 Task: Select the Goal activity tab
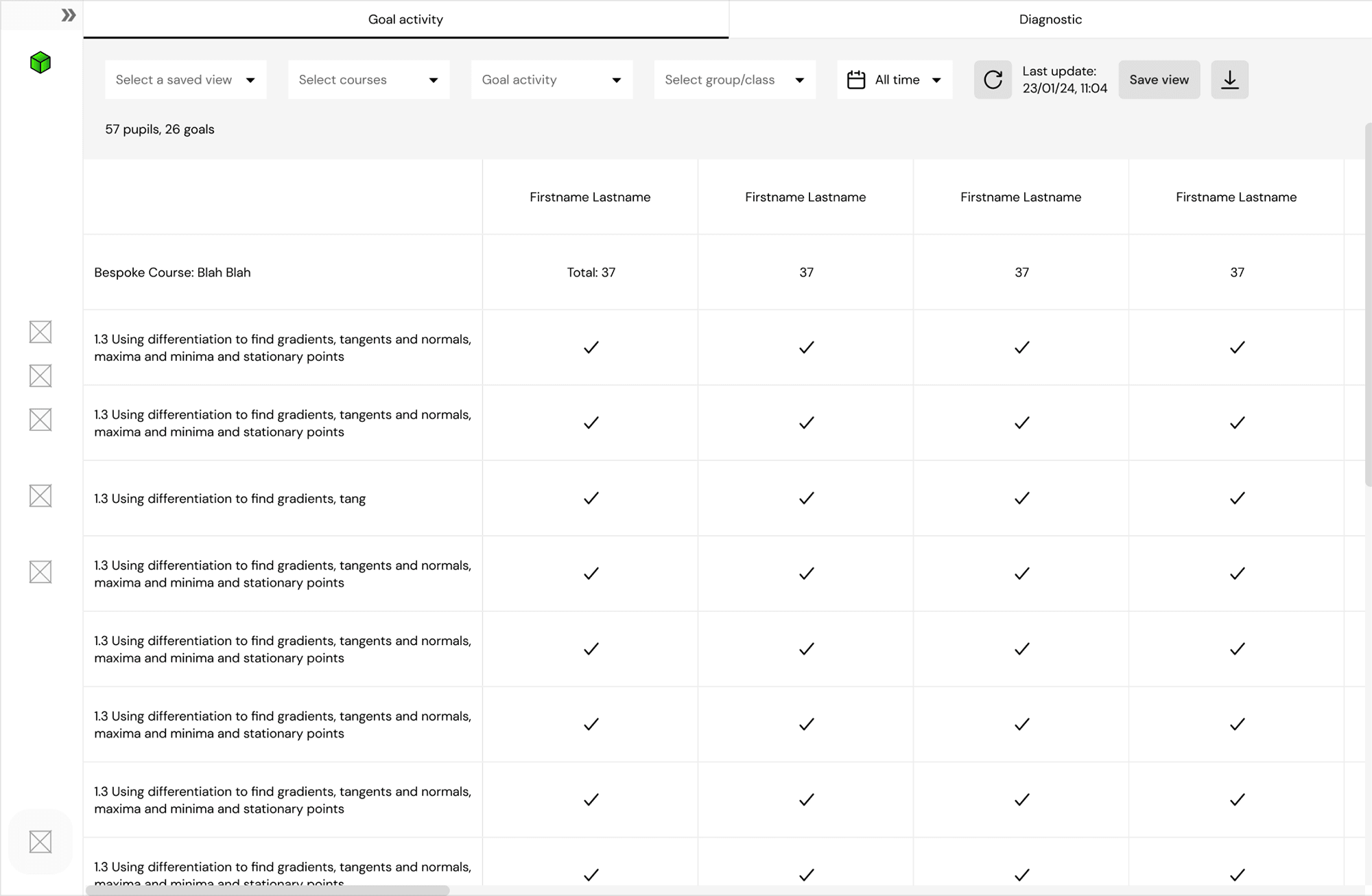405,19
